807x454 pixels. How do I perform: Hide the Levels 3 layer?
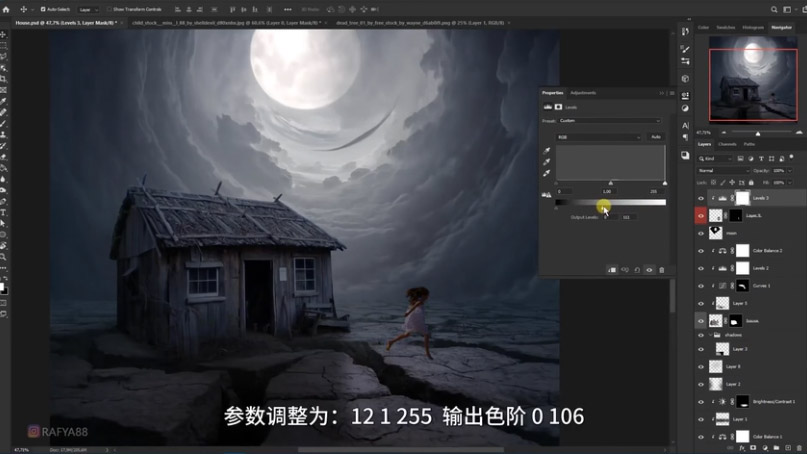point(700,198)
